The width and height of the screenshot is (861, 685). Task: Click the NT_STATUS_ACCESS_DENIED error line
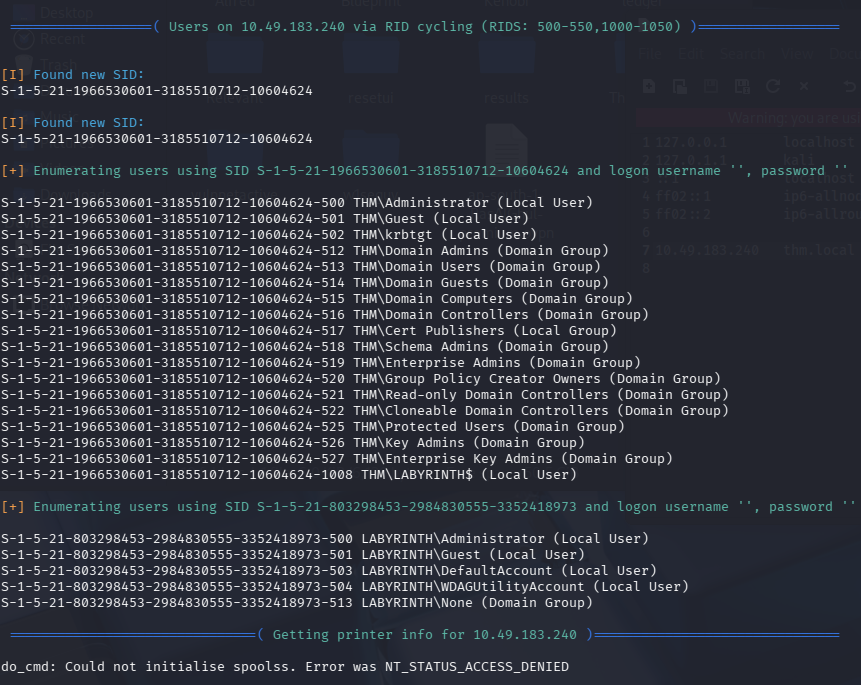pyautogui.click(x=285, y=667)
